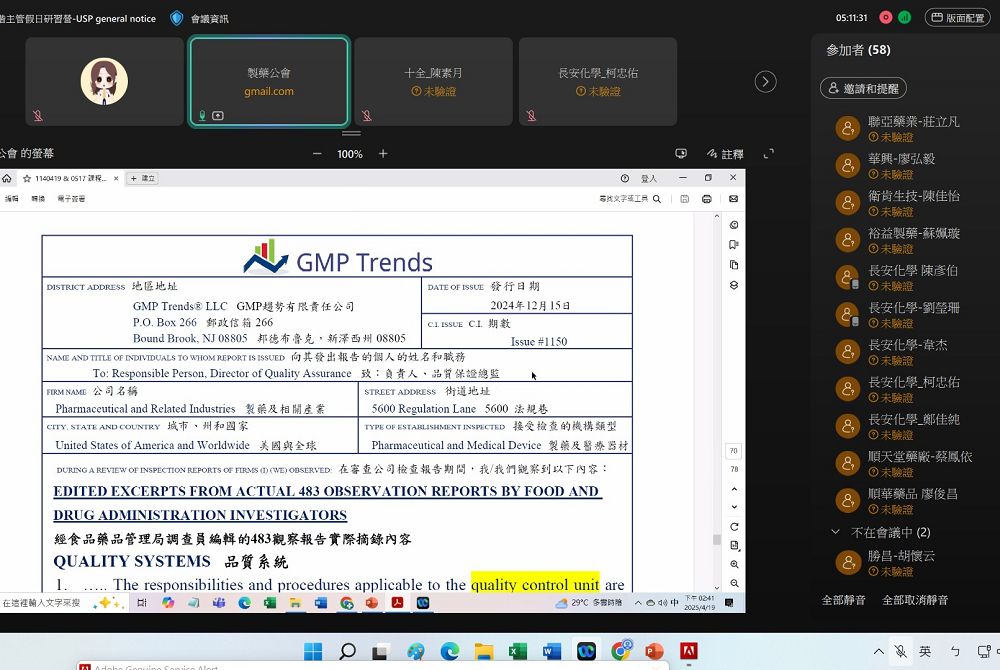Open the 會議資訊 shield icon
The width and height of the screenshot is (1000, 670).
click(x=177, y=18)
